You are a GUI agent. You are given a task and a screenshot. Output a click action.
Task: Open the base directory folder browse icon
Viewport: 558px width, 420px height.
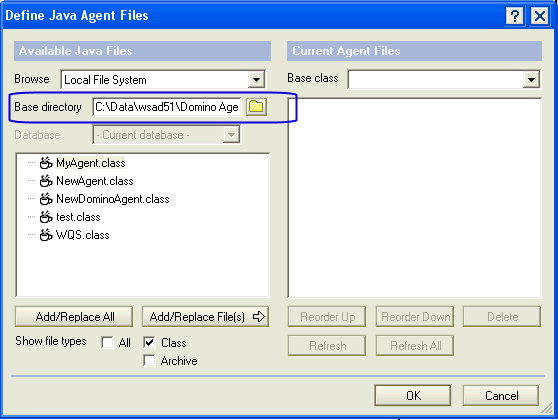(256, 107)
